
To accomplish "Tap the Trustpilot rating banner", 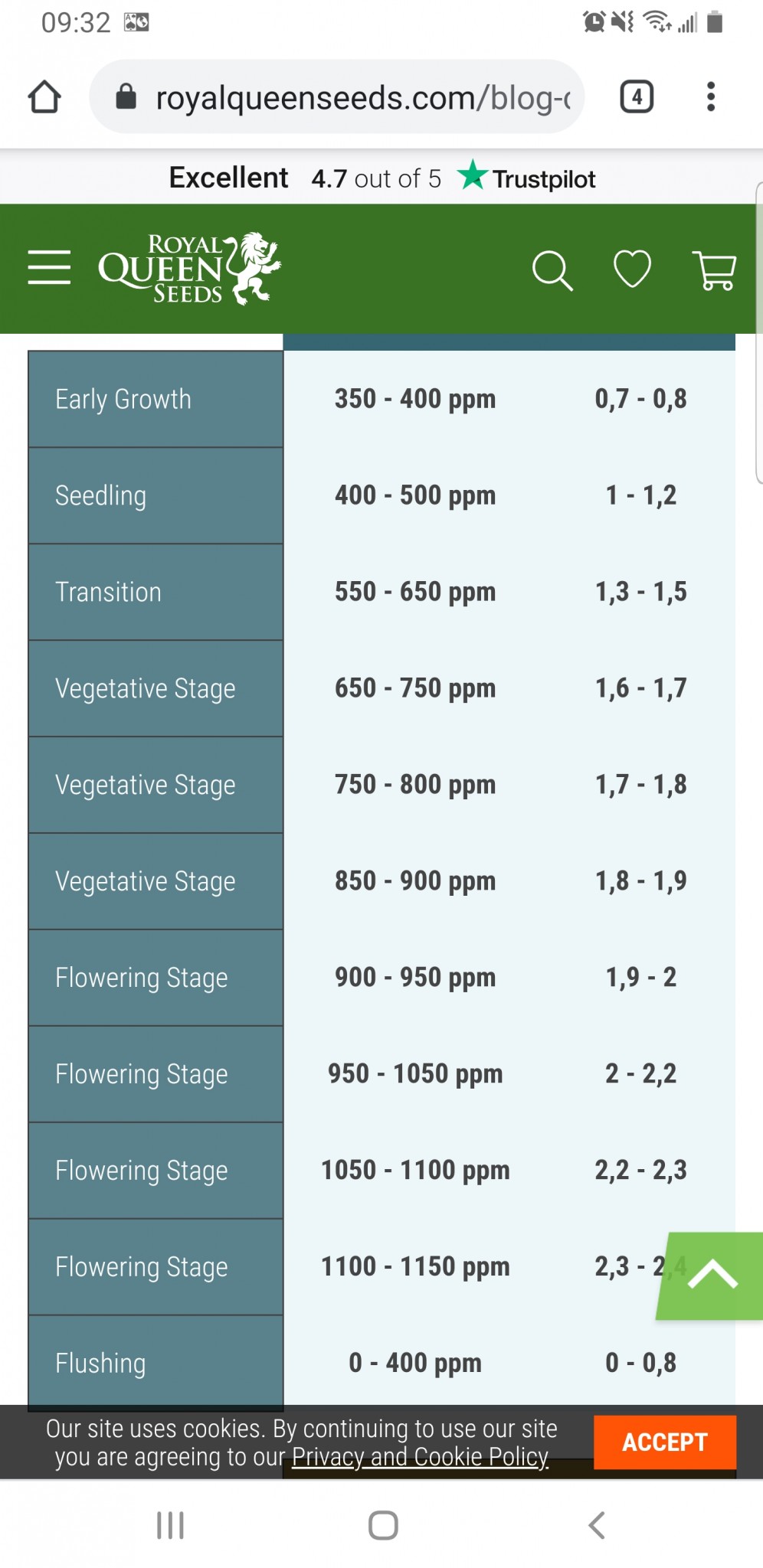I will (381, 178).
